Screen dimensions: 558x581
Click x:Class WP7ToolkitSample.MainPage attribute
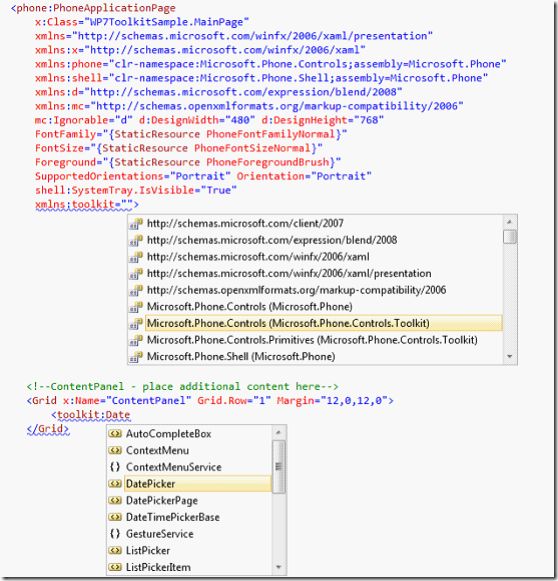(142, 22)
